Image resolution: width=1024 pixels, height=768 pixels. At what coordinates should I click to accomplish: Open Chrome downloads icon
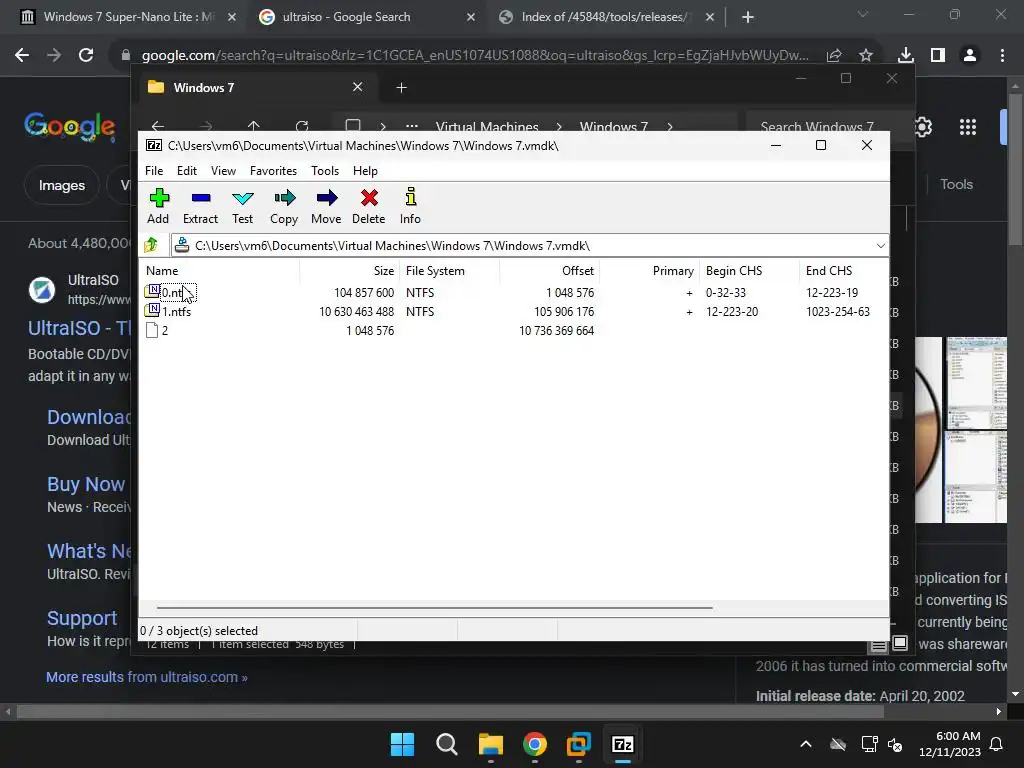(906, 56)
